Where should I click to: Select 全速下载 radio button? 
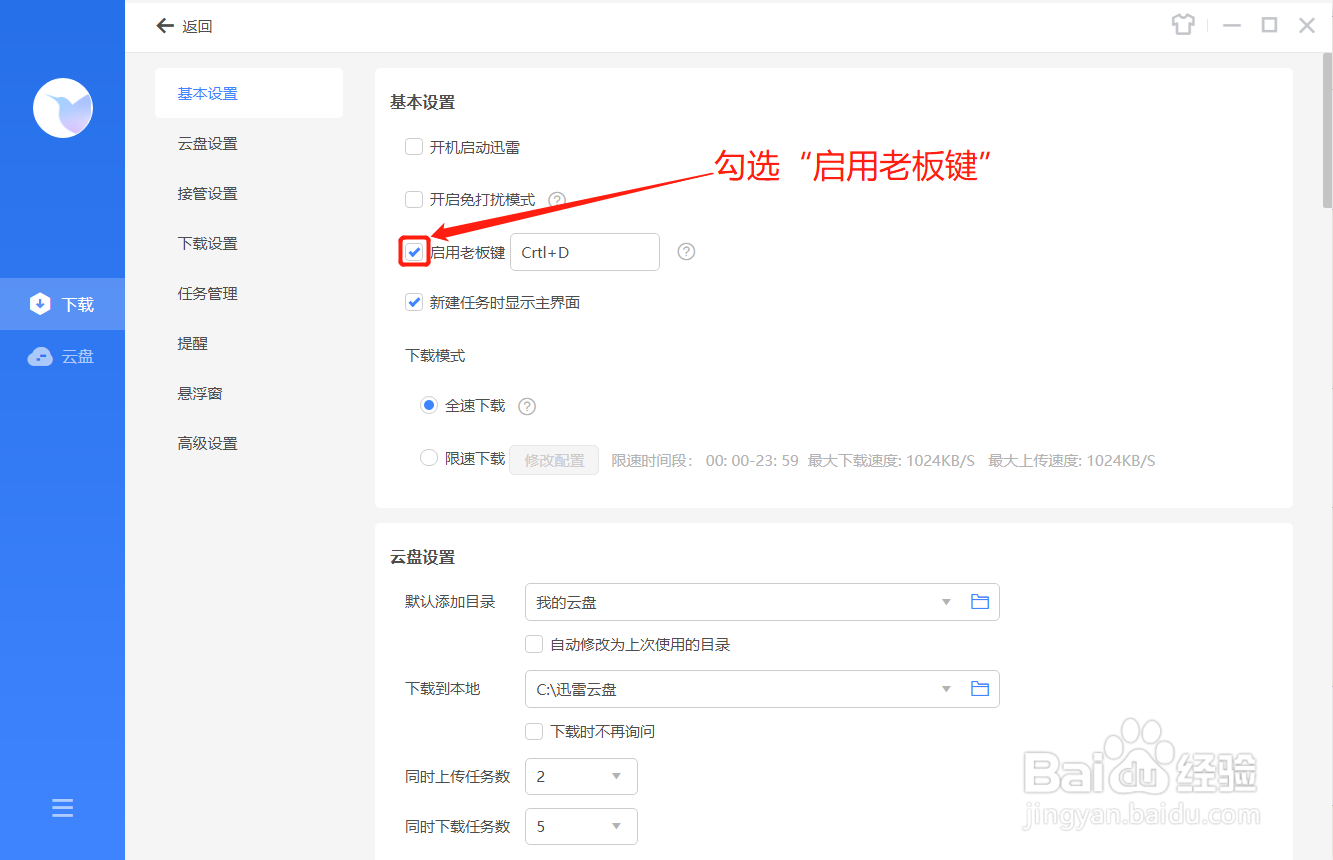pyautogui.click(x=429, y=405)
